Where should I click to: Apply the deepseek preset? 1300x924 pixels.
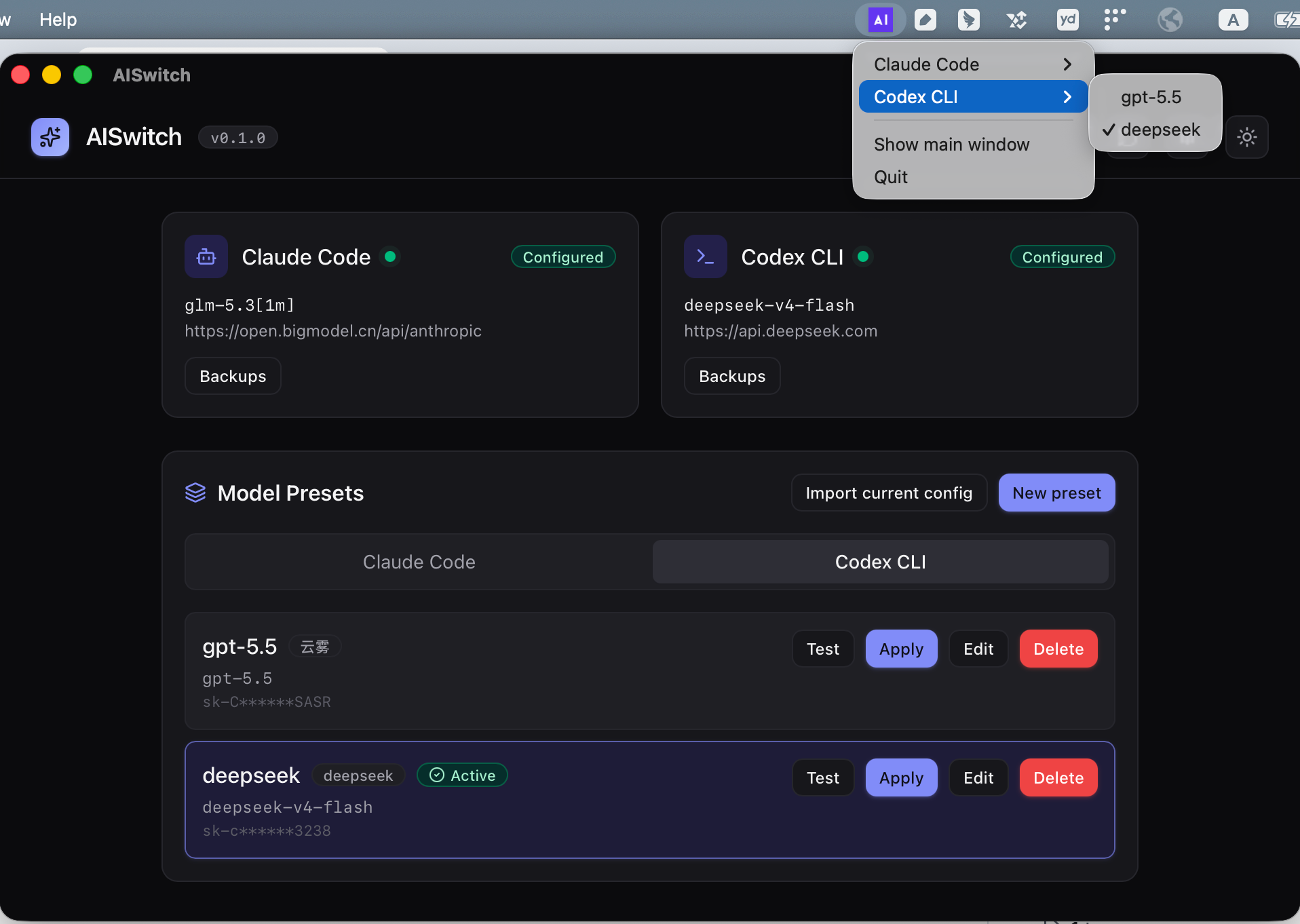click(x=901, y=777)
